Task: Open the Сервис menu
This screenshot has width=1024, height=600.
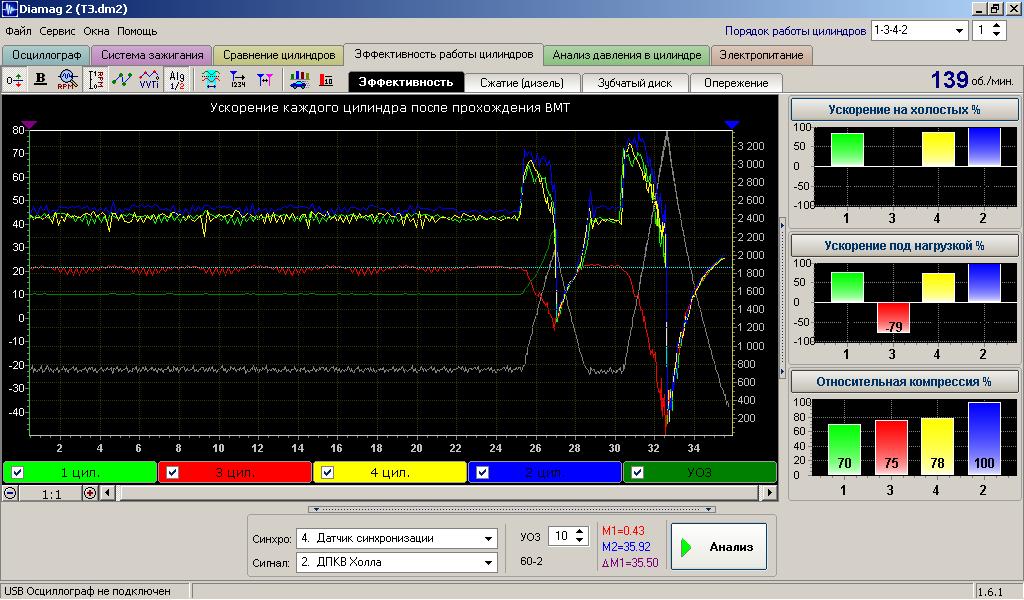Action: point(57,31)
